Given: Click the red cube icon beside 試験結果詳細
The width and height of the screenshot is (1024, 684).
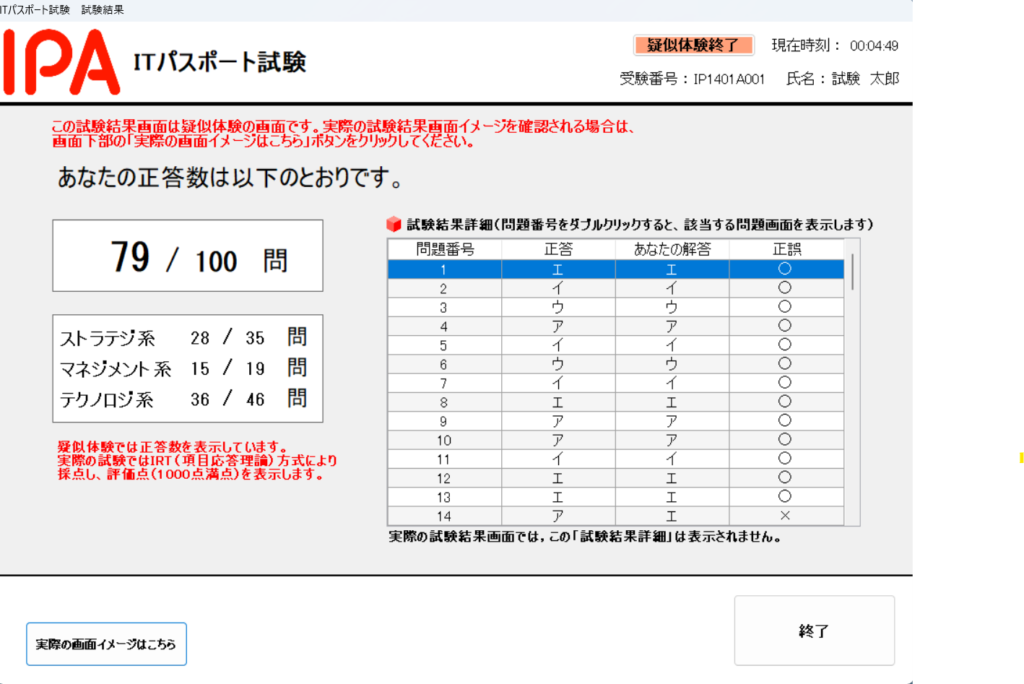Looking at the screenshot, I should (x=394, y=224).
